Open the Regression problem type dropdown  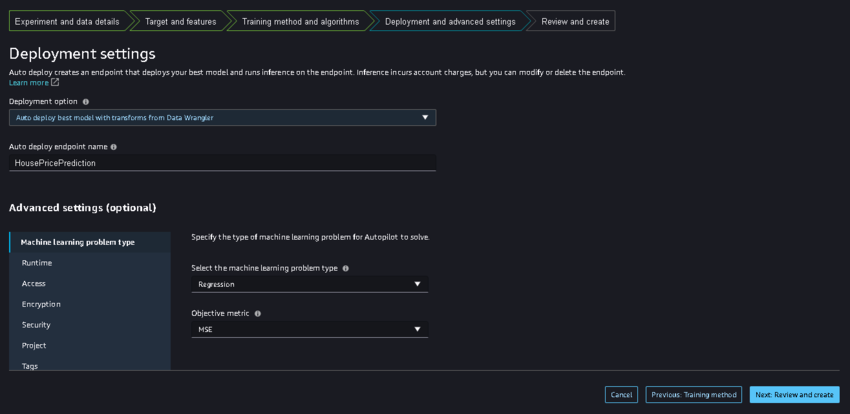pos(310,284)
